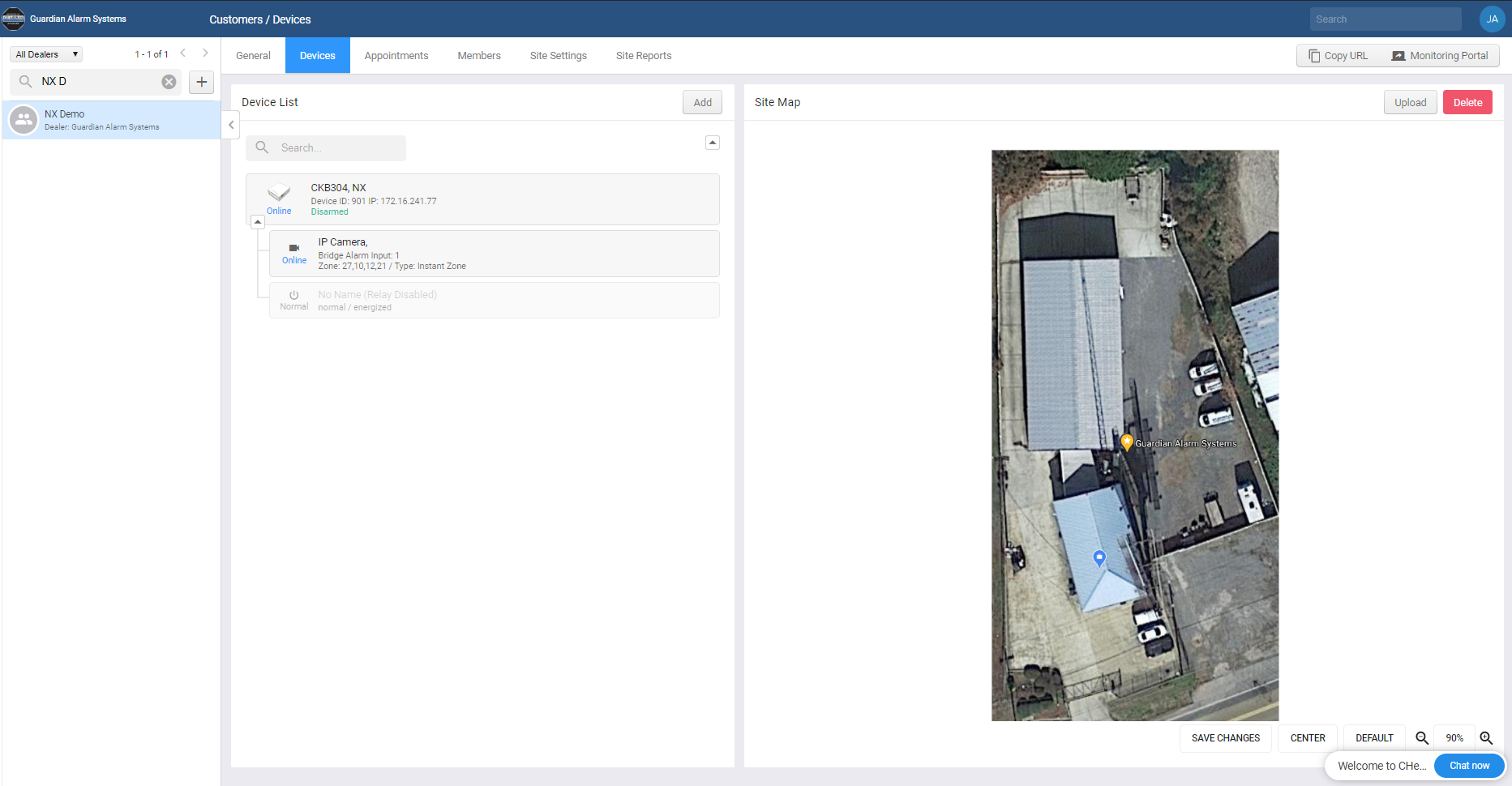Screen dimensions: 1512x786
Task: Click the relay power icon
Action: click(294, 295)
